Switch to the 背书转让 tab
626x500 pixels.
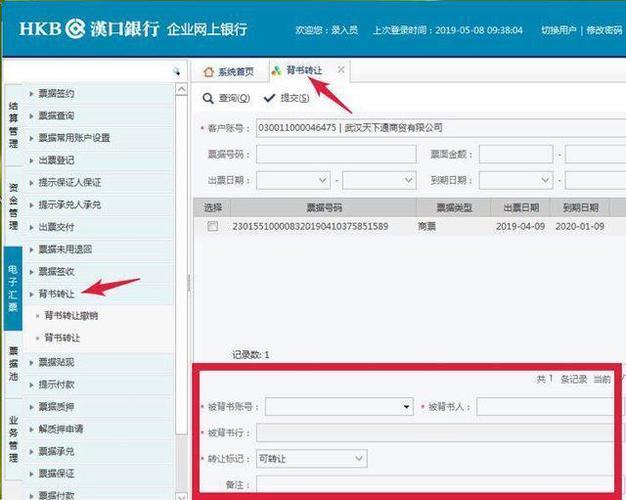point(305,71)
